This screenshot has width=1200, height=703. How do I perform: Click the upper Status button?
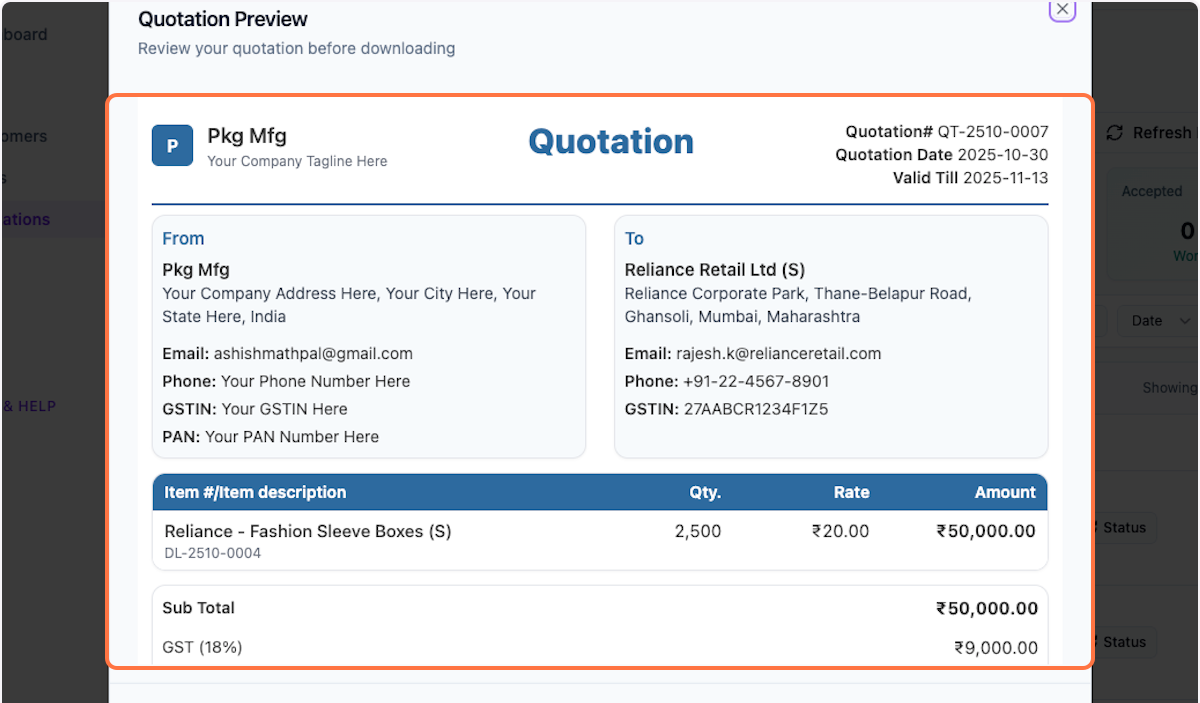(x=1123, y=527)
